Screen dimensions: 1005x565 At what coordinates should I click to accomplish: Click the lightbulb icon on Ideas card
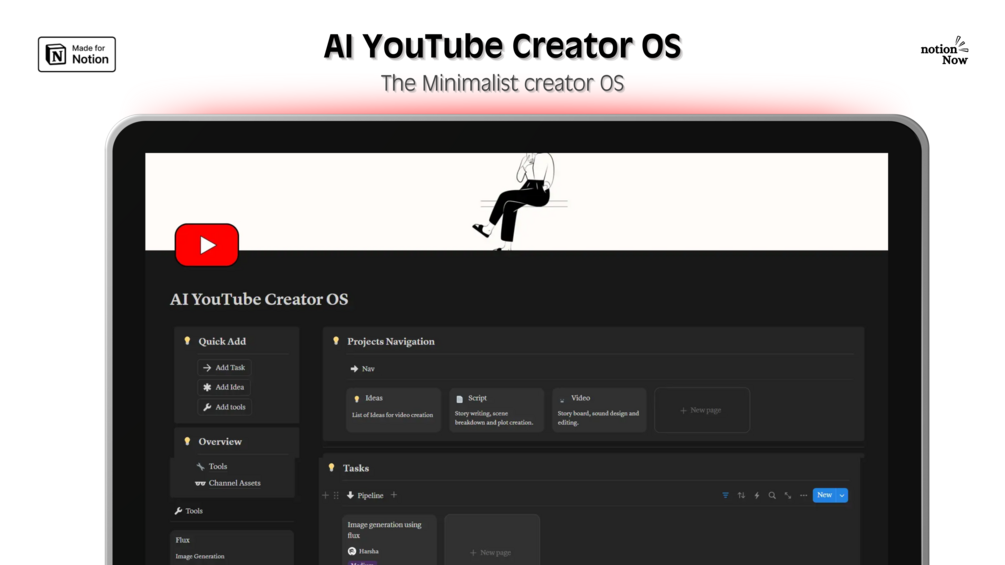(357, 398)
